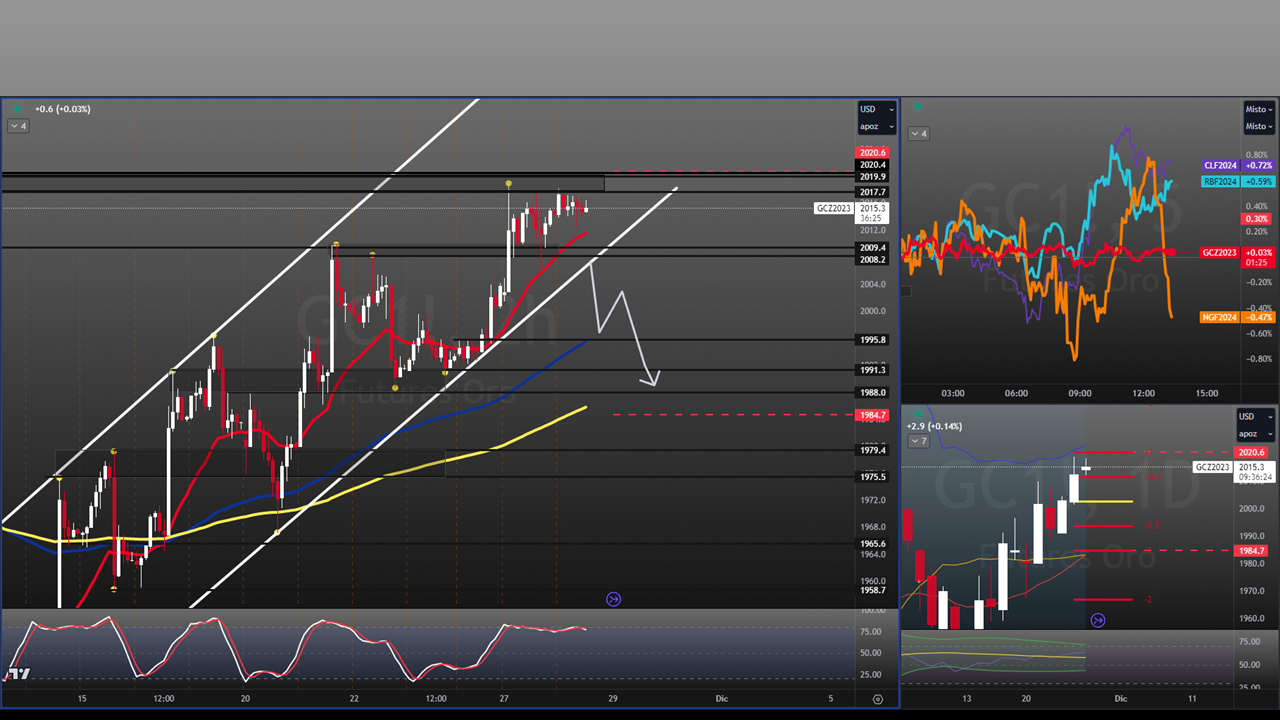Open the upper Misto dropdown in comparison chart
The image size is (1280, 720).
[x=1258, y=109]
